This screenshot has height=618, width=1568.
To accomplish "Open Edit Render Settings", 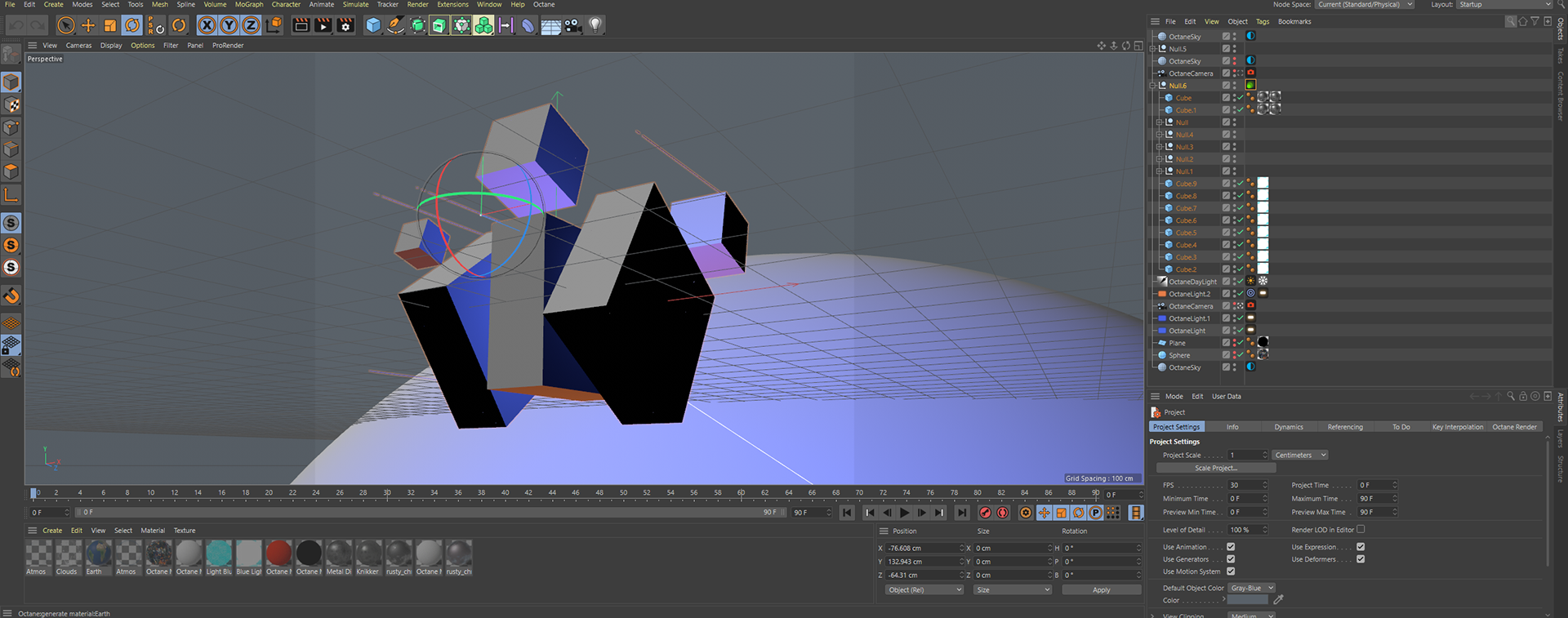I will tap(345, 25).
